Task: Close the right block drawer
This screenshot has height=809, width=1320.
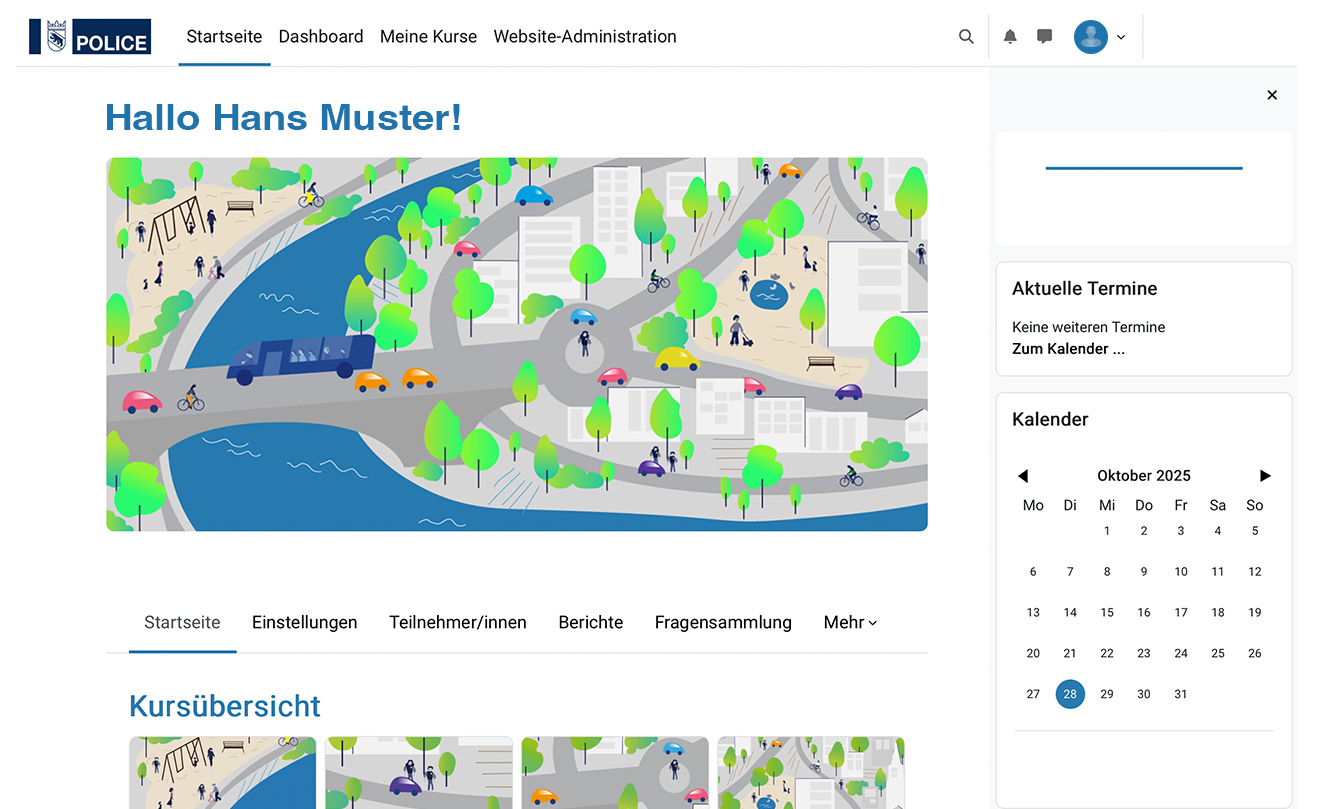Action: [x=1272, y=95]
